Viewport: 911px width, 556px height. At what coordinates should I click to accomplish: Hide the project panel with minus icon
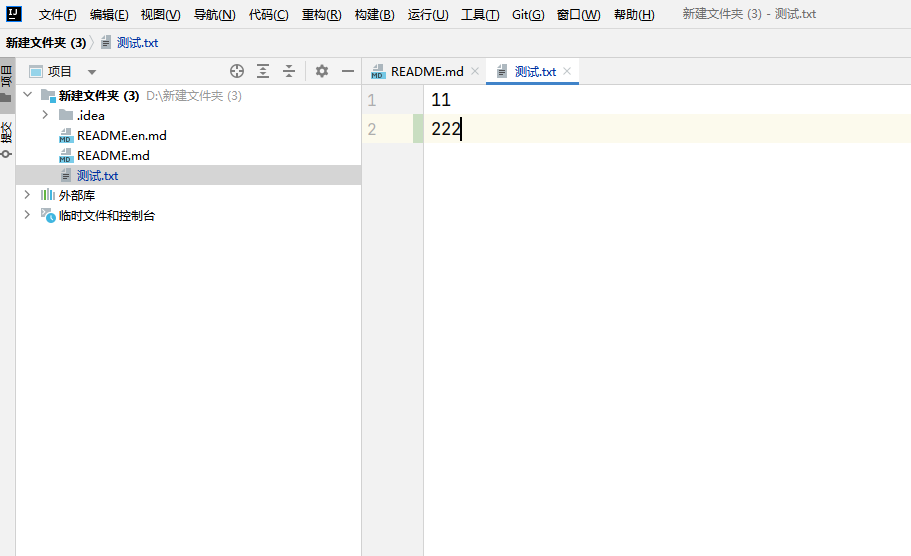347,71
